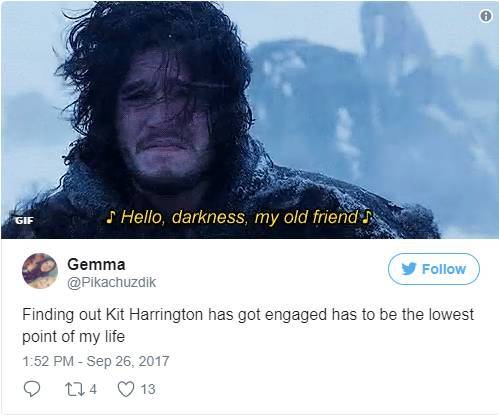Open the Gemma display name link
499x420 pixels.
click(x=96, y=264)
